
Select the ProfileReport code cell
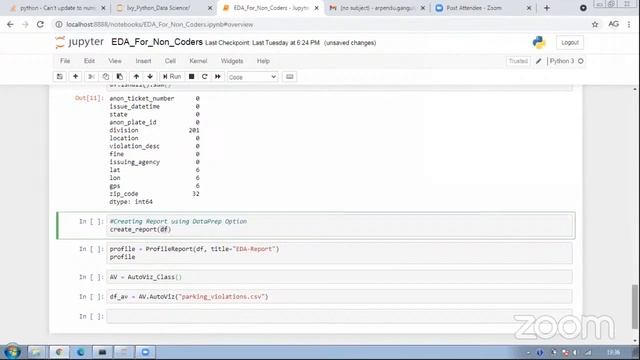(x=340, y=253)
